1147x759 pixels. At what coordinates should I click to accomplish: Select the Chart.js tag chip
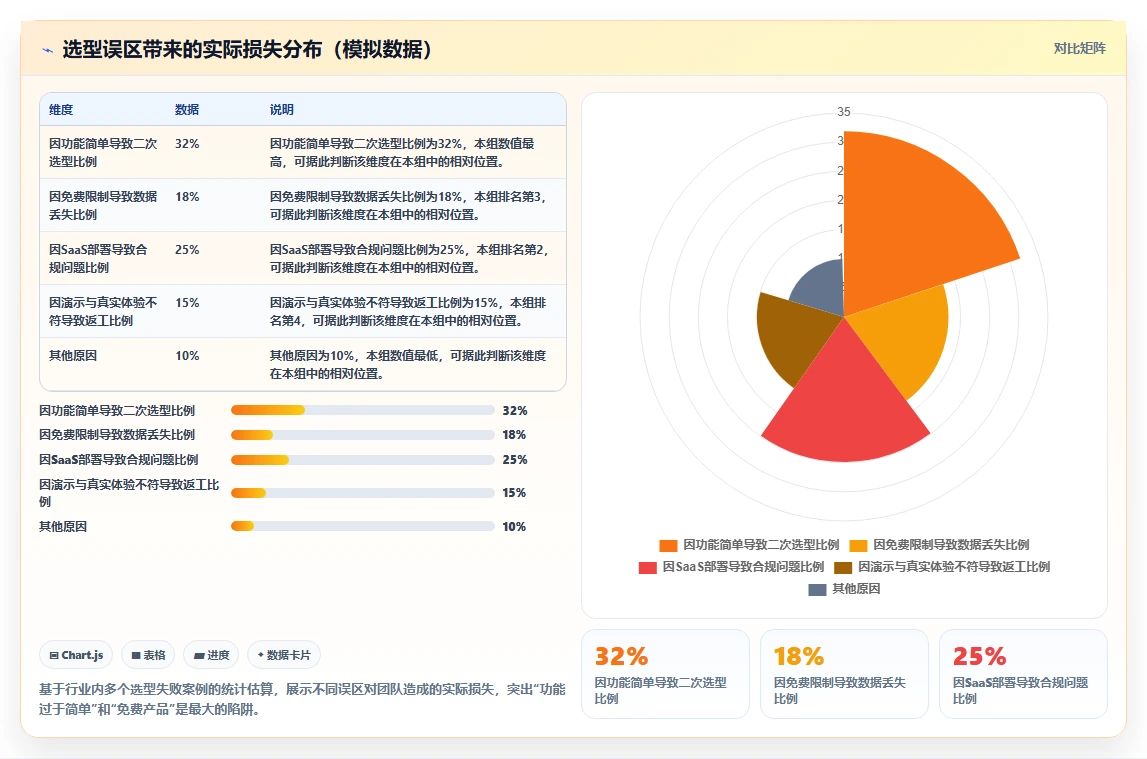76,655
